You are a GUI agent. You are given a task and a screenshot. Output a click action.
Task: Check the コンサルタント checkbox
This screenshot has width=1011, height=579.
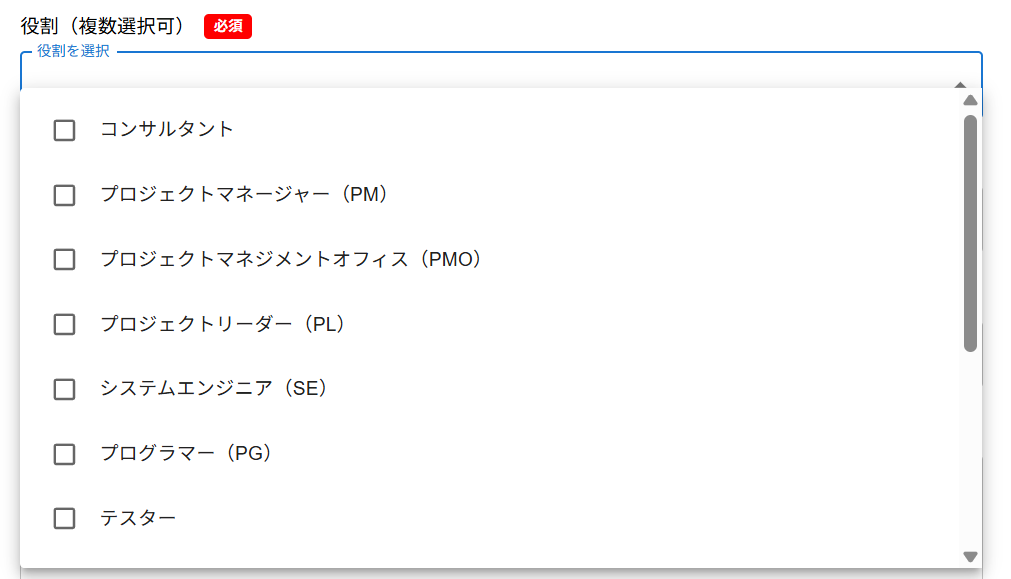click(64, 130)
